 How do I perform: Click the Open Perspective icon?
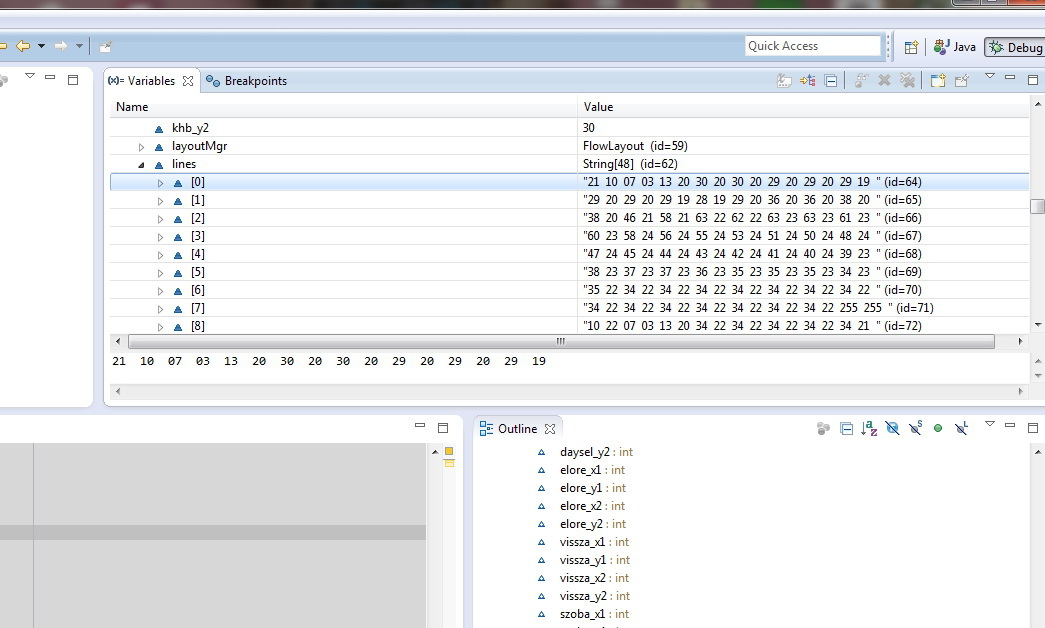pyautogui.click(x=911, y=47)
